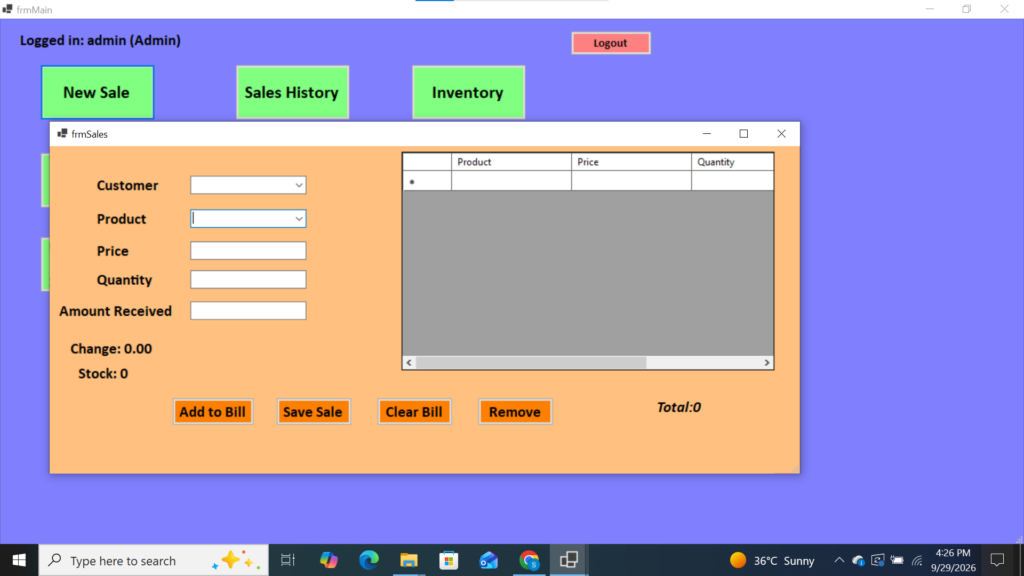Image resolution: width=1024 pixels, height=576 pixels.
Task: Minimize the frmSales window
Action: [707, 134]
